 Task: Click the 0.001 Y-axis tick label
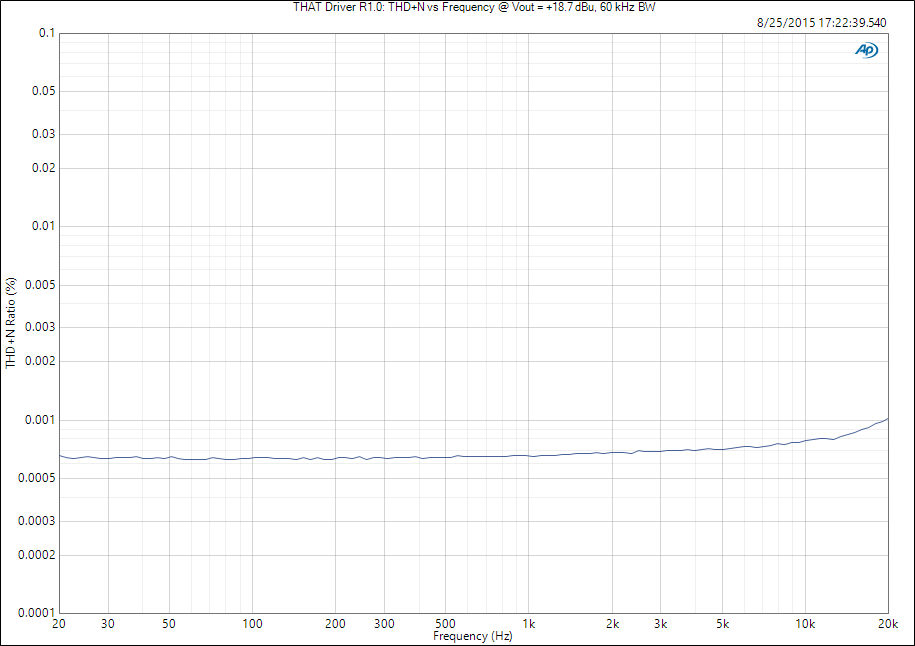tap(40, 420)
